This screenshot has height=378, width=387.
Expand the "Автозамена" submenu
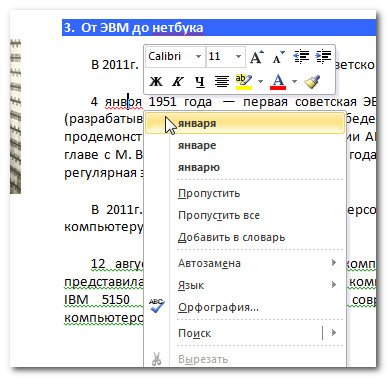245,263
